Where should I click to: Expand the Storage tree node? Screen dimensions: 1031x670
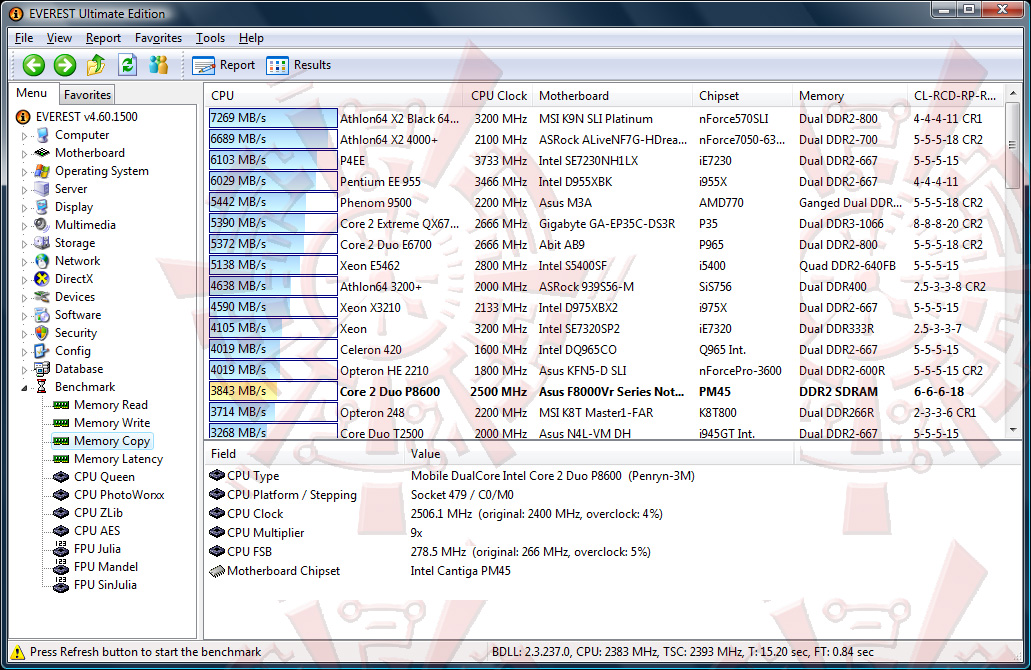(24, 244)
